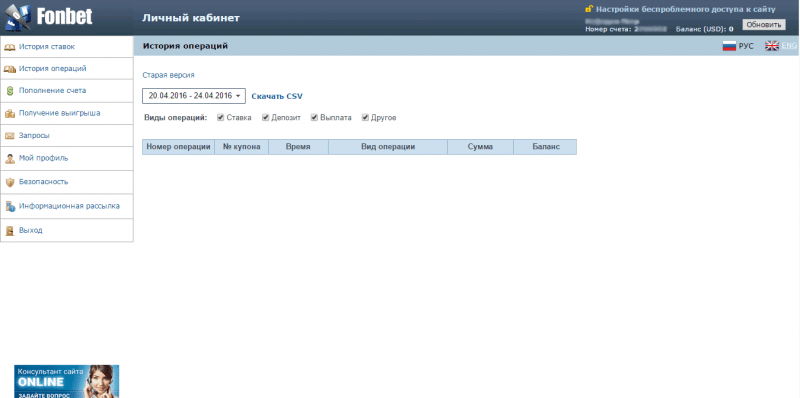Viewport: 800px width, 398px height.
Task: Click the dollar icon beside Пополнение счета
Action: (10, 91)
